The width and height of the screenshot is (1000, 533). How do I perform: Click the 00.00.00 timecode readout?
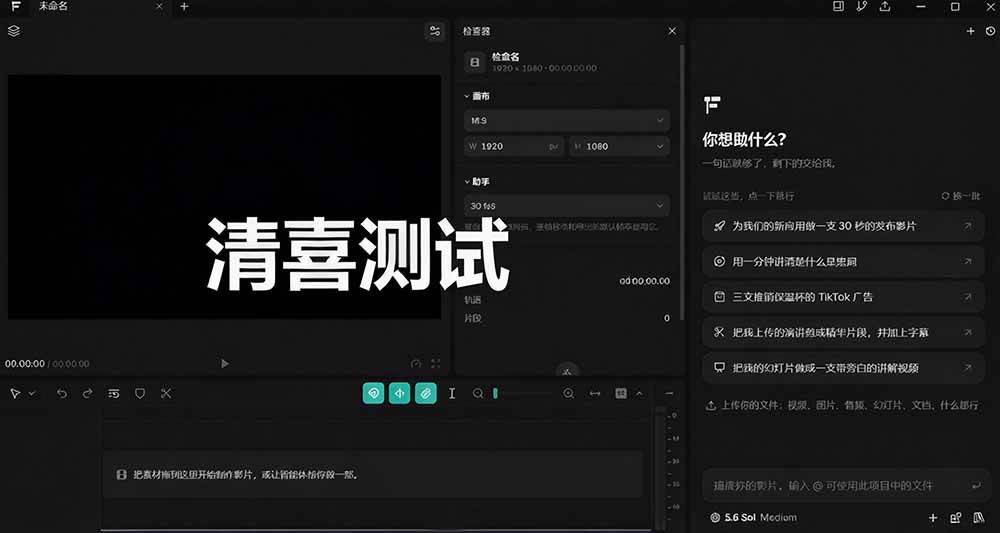(x=25, y=364)
